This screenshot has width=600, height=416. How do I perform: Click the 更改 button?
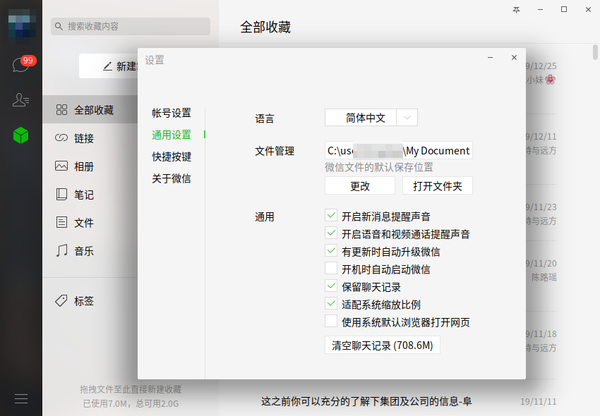click(360, 186)
